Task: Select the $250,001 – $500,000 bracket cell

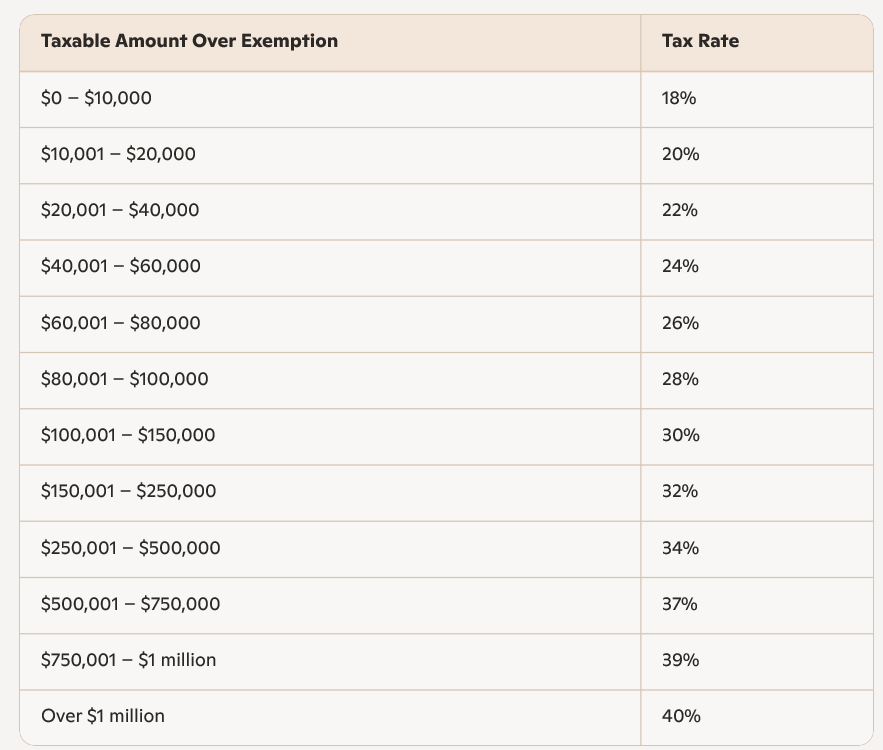Action: click(130, 548)
